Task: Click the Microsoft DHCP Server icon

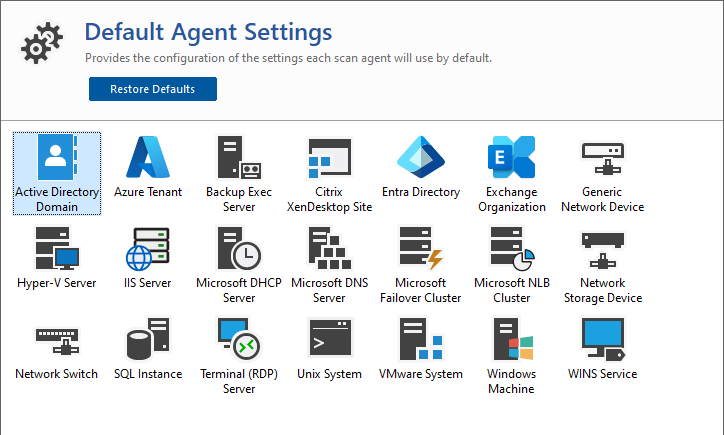Action: coord(239,248)
